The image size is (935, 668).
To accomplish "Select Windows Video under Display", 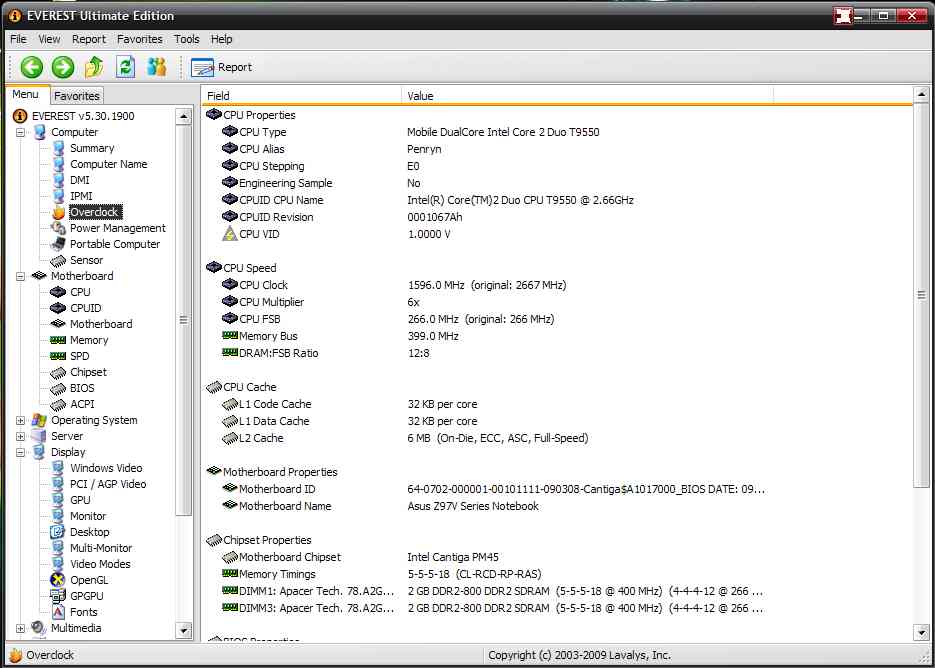I will click(x=106, y=468).
